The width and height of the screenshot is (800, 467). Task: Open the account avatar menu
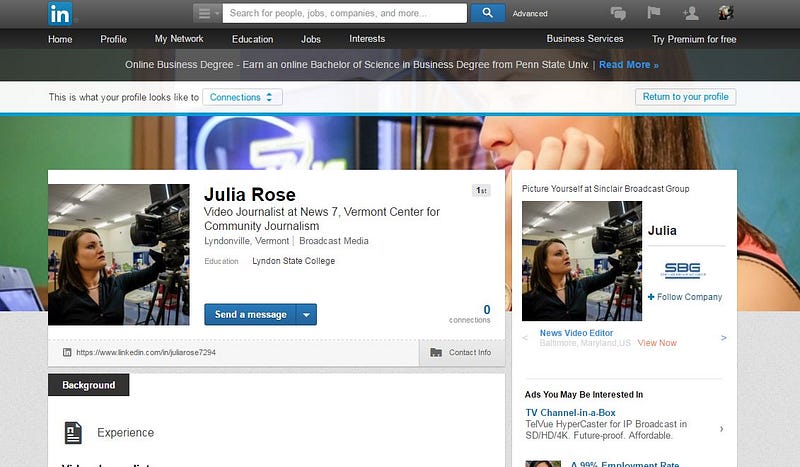click(x=726, y=13)
